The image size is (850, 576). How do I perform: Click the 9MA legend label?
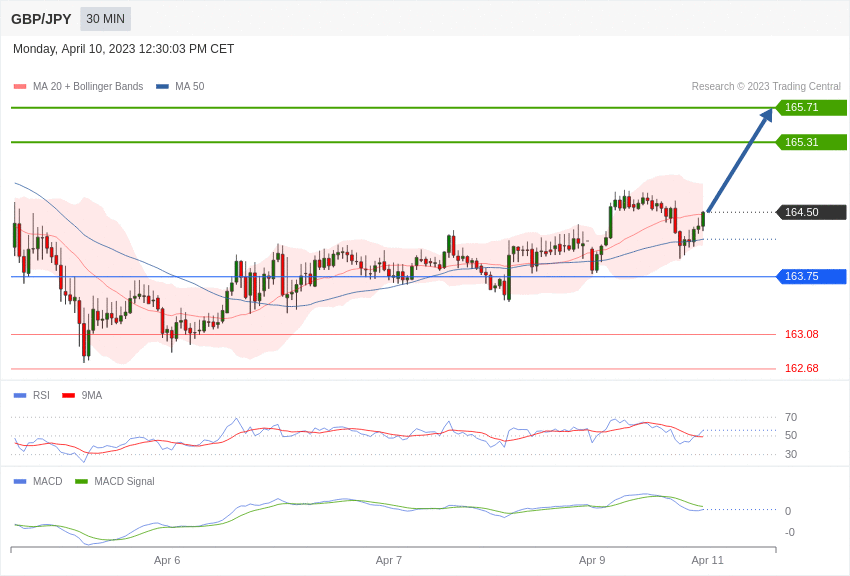pos(92,396)
